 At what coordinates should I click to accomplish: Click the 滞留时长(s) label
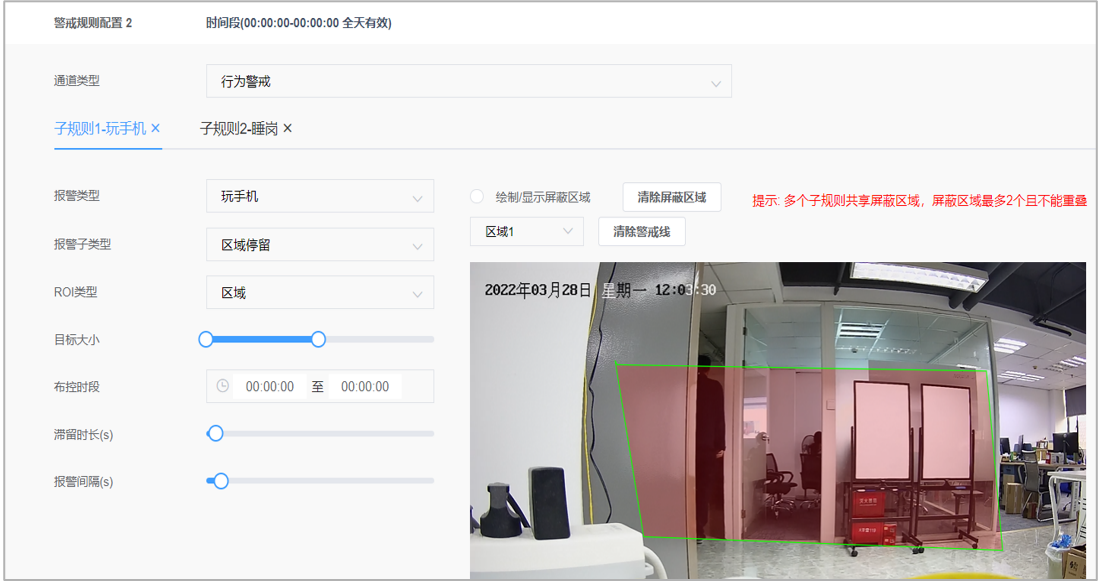(x=83, y=435)
